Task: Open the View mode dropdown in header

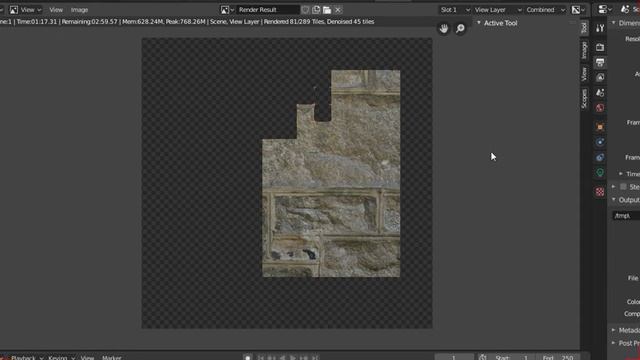Action: tap(25, 9)
